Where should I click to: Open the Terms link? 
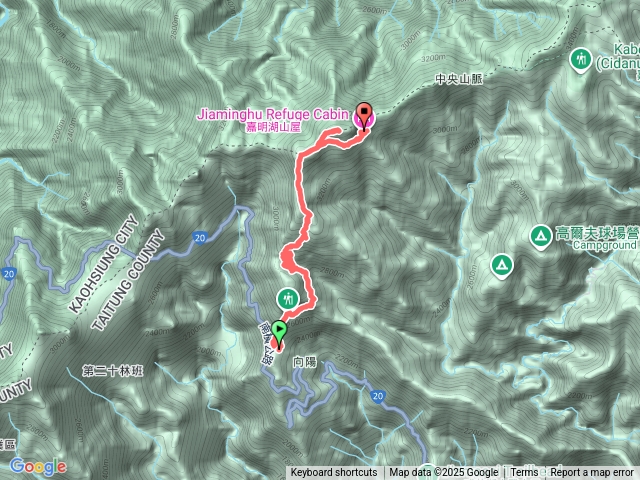pyautogui.click(x=524, y=473)
